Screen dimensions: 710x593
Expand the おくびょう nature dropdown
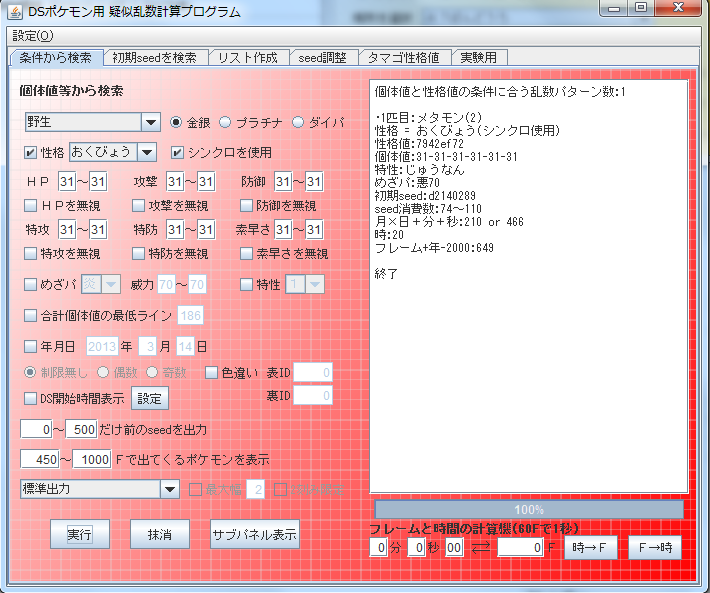pos(147,152)
